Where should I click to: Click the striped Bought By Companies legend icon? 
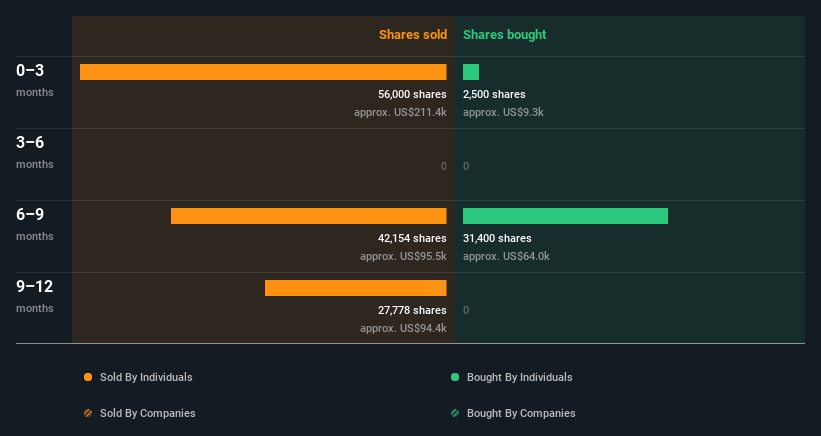tap(455, 413)
